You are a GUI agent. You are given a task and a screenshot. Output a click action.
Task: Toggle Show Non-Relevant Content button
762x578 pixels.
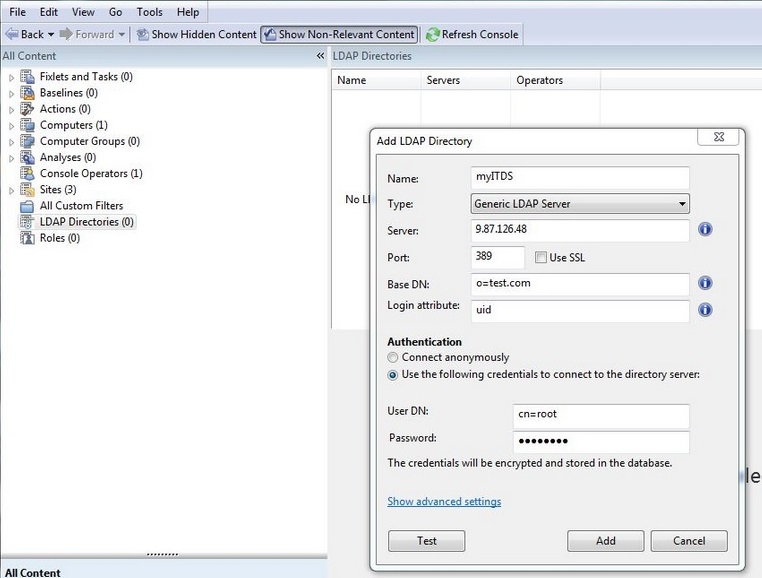[339, 35]
